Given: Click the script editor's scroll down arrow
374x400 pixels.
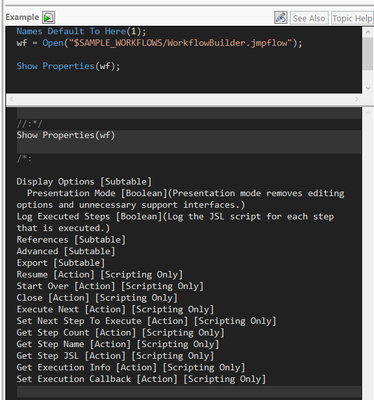Looking at the screenshot, I should click(368, 88).
